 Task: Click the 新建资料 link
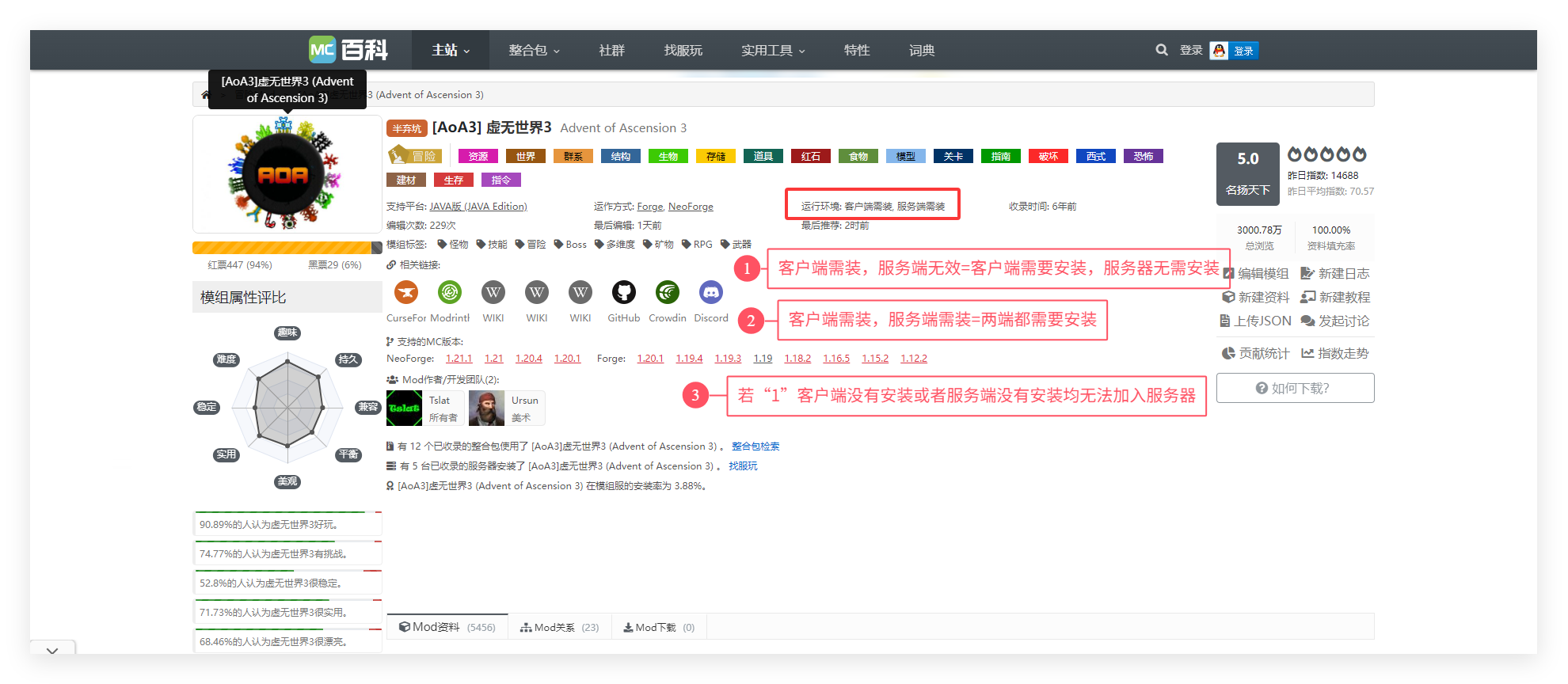pos(1256,297)
